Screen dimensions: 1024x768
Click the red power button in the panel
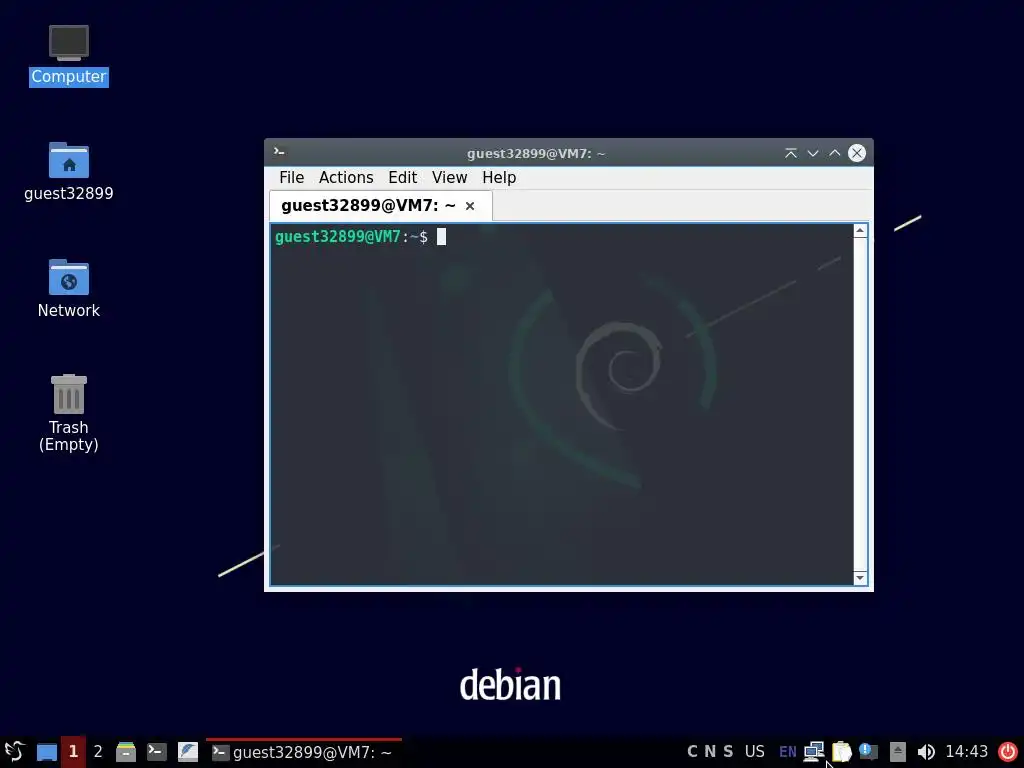[x=1008, y=752]
